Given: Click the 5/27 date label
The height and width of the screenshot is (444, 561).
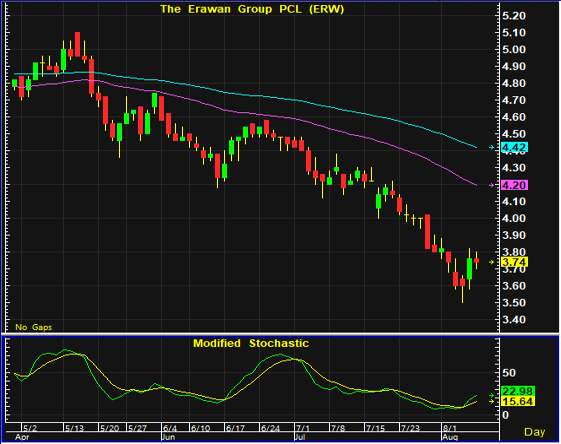Looking at the screenshot, I should coord(137,428).
